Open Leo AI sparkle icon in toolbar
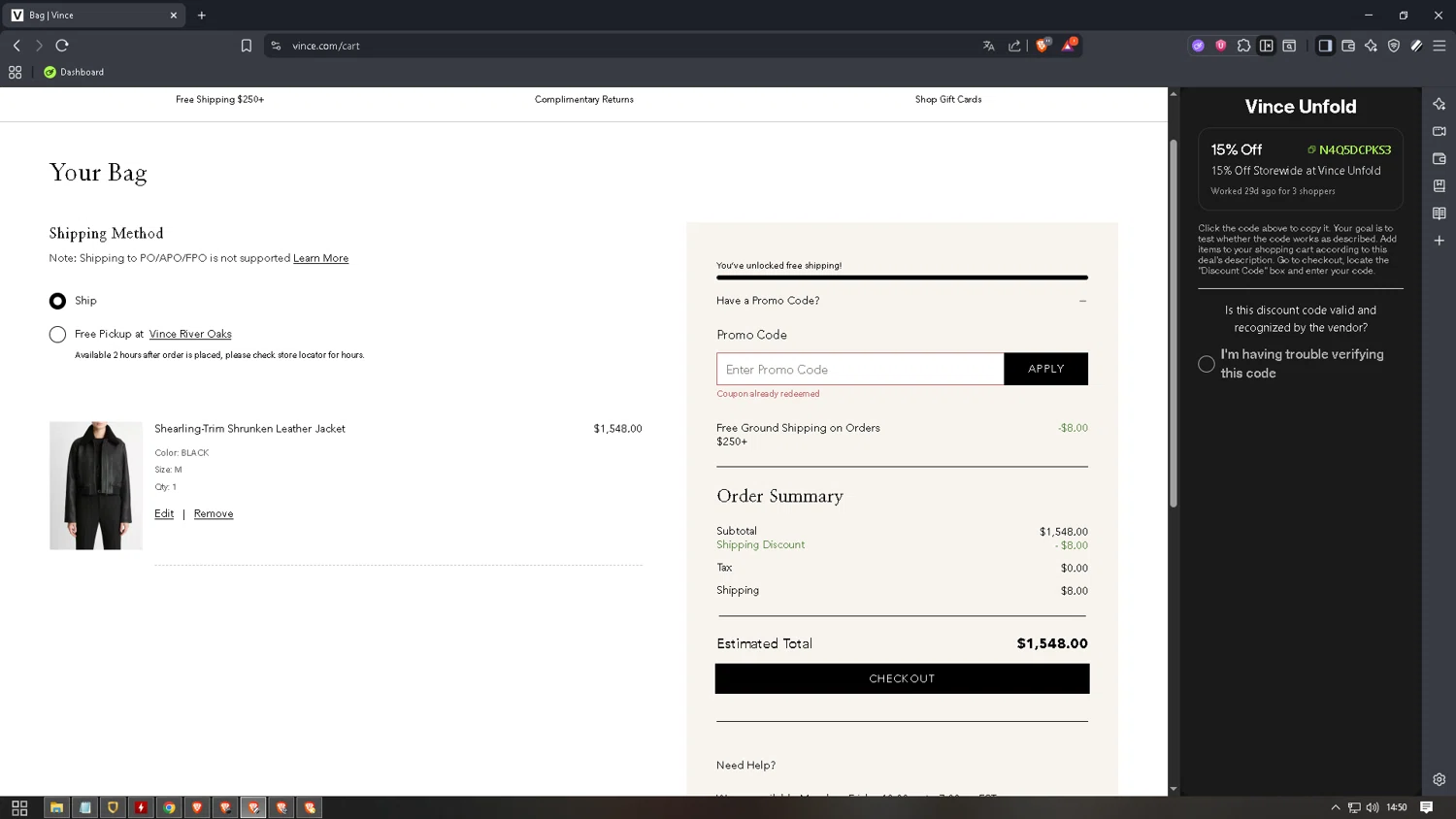Screen dimensions: 1456x819 click(1371, 46)
